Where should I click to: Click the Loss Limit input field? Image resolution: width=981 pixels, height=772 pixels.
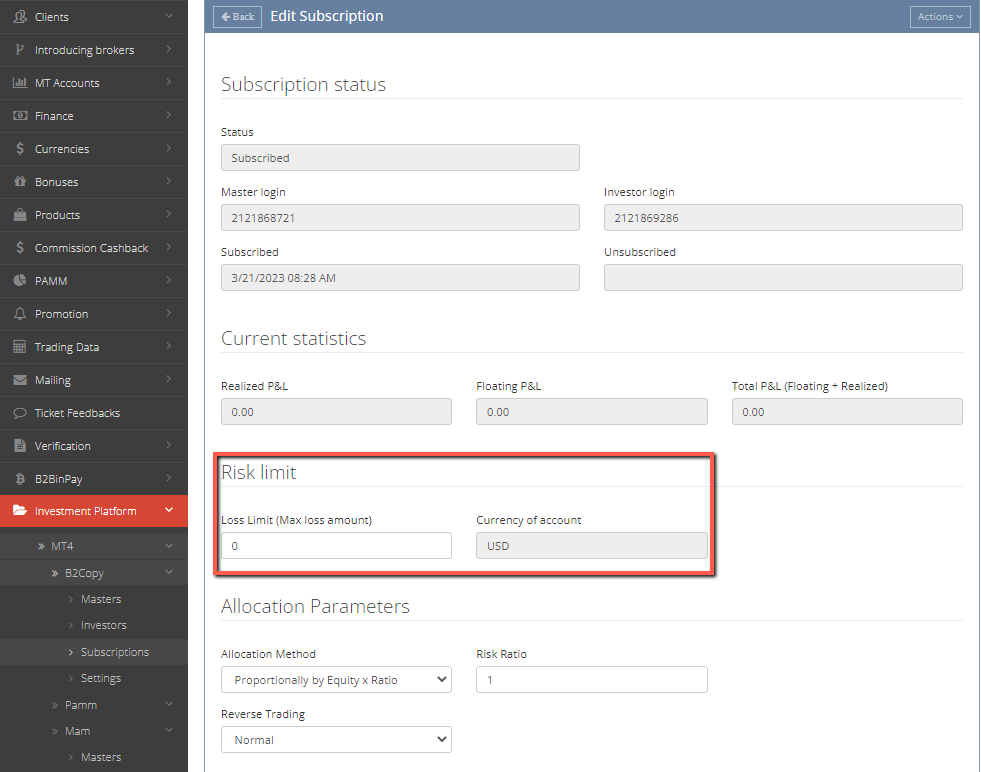pyautogui.click(x=336, y=546)
